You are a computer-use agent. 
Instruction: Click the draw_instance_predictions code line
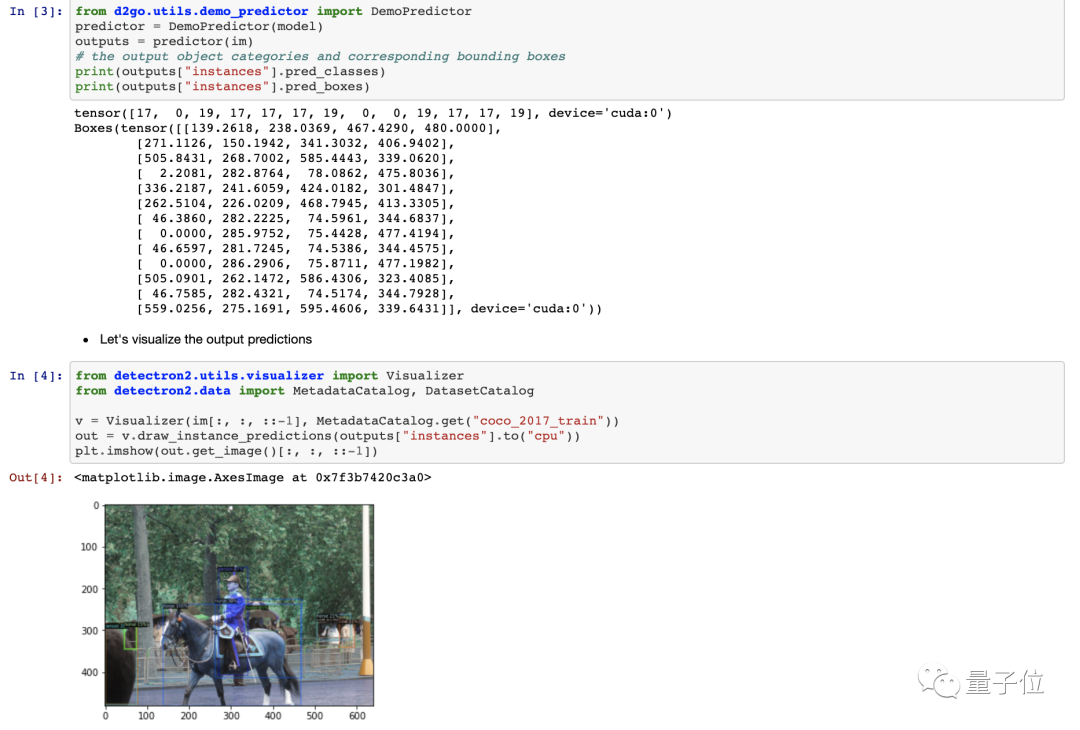click(328, 437)
